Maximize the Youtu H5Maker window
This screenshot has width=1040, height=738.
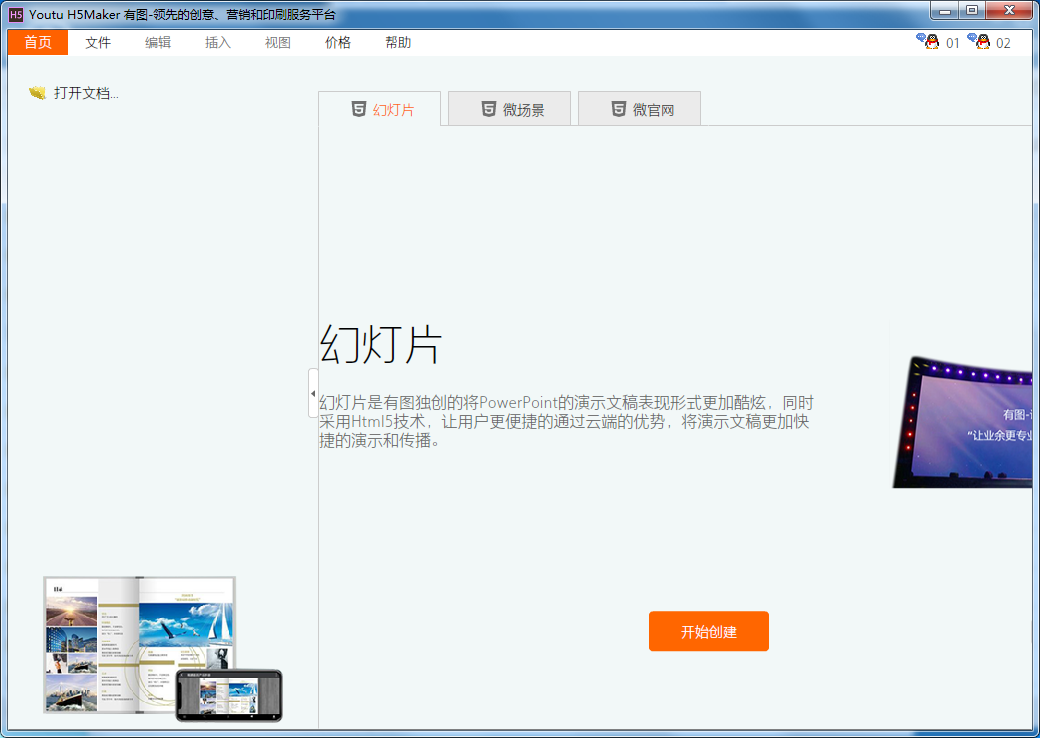click(x=972, y=11)
